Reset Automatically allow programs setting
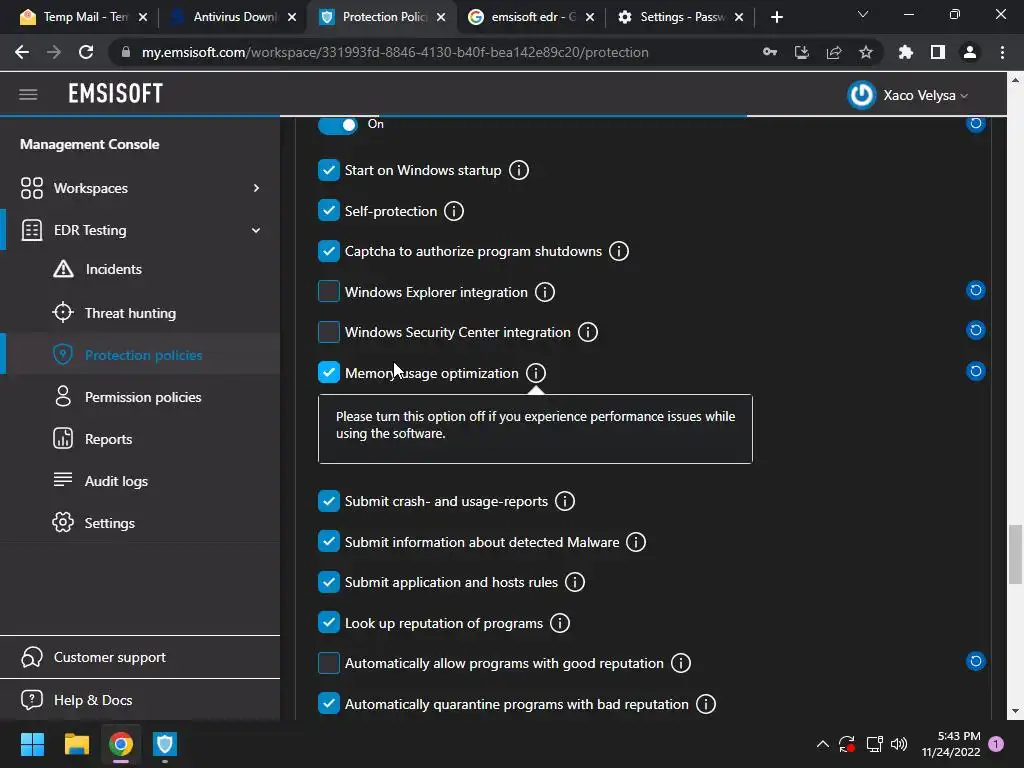This screenshot has width=1024, height=768. pos(976,661)
